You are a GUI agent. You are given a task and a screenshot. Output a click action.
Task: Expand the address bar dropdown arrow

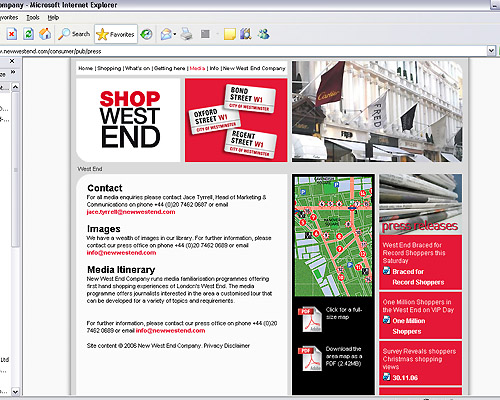pyautogui.click(x=491, y=51)
